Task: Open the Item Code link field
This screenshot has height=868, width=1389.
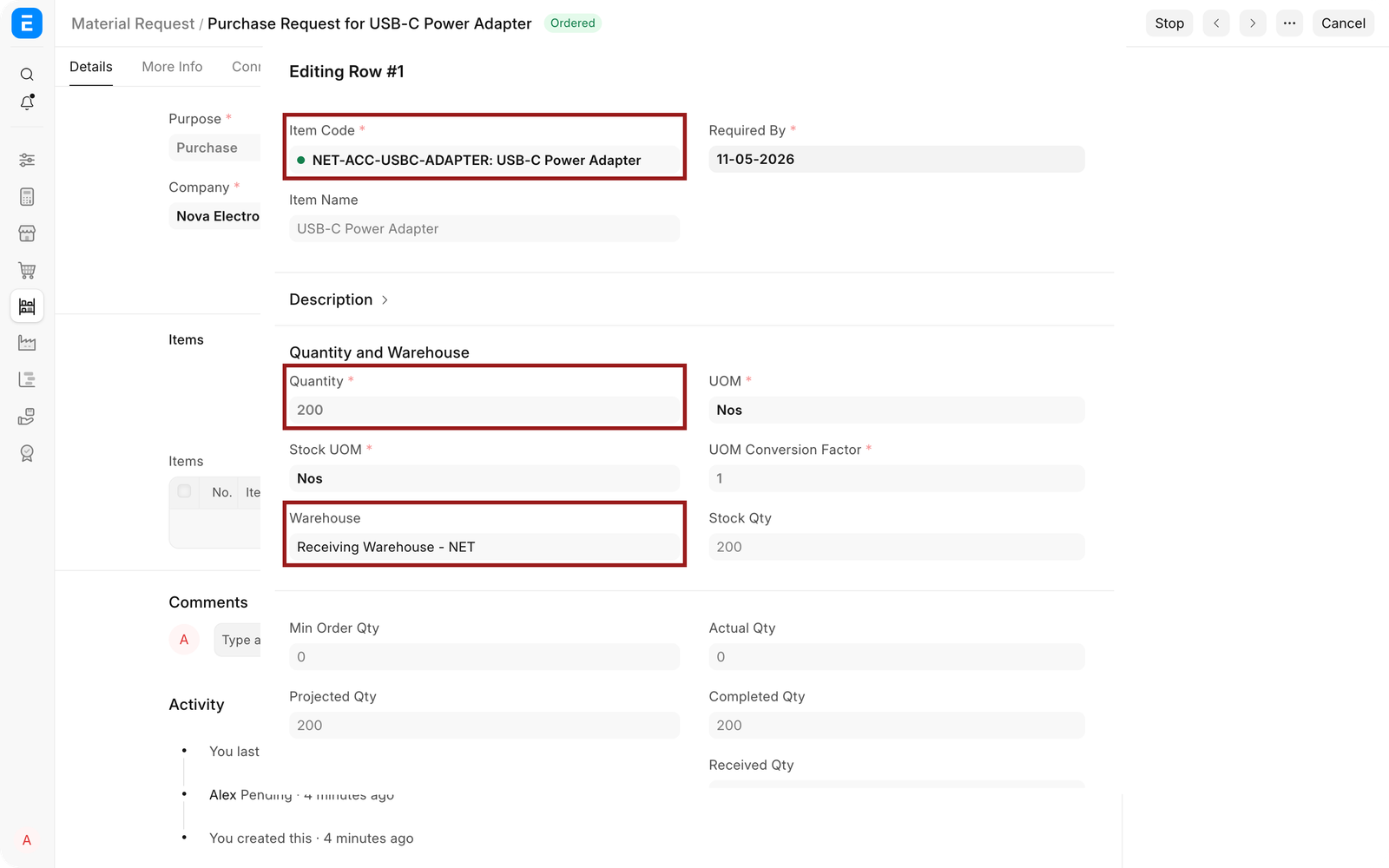Action: tap(484, 160)
